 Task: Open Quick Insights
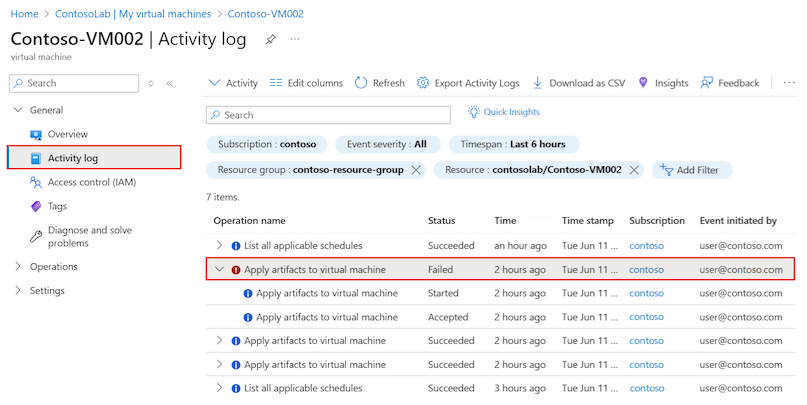[504, 113]
